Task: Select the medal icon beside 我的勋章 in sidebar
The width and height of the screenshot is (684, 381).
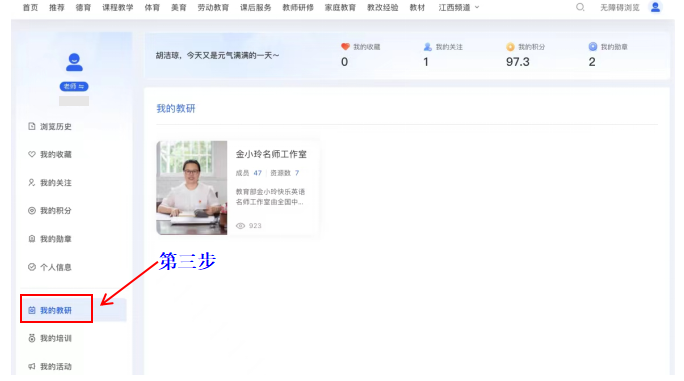Action: tap(31, 239)
